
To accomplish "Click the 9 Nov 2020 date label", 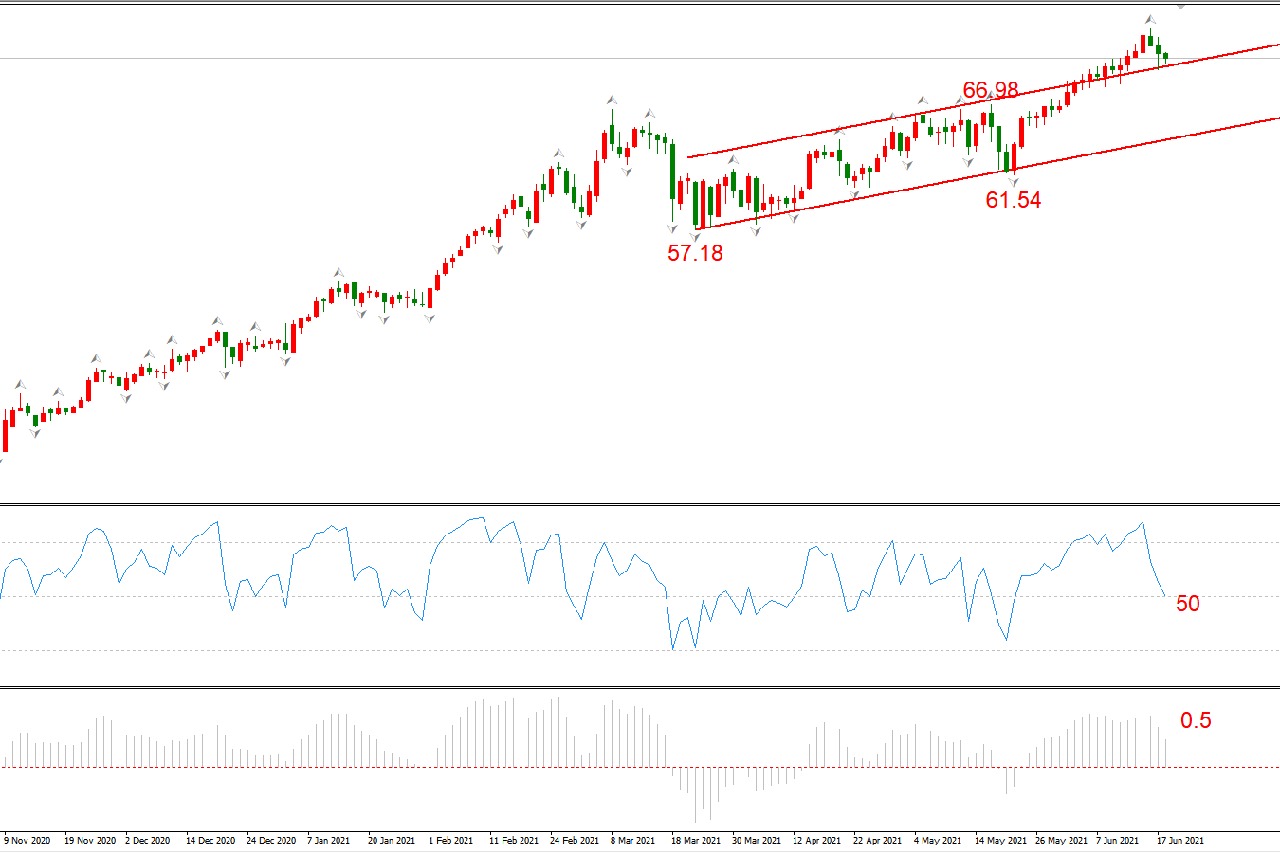I will 26,841.
